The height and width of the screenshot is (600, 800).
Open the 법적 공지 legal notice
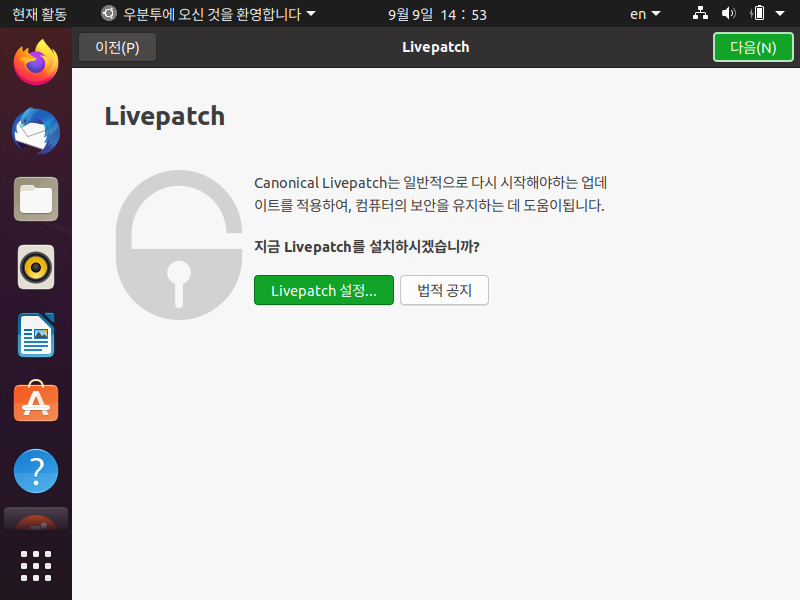tap(444, 290)
